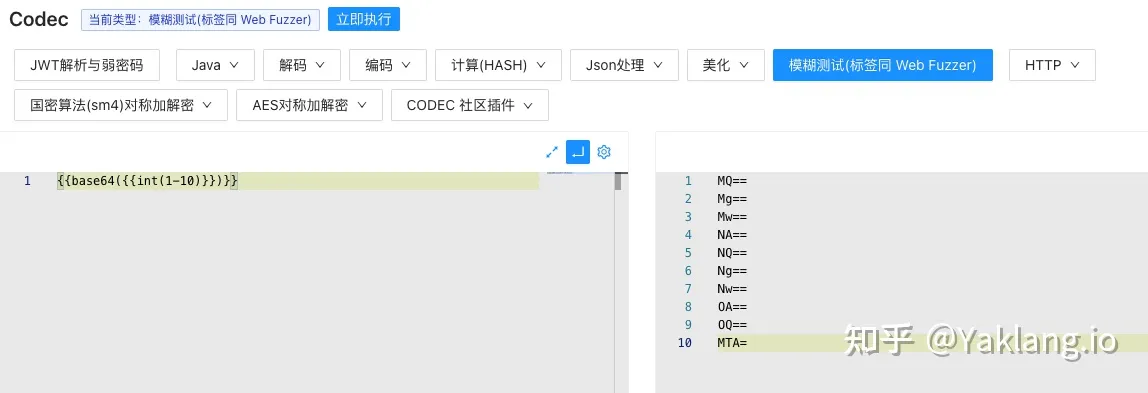Open AES对称加解密 dropdown
The image size is (1148, 393).
(309, 105)
